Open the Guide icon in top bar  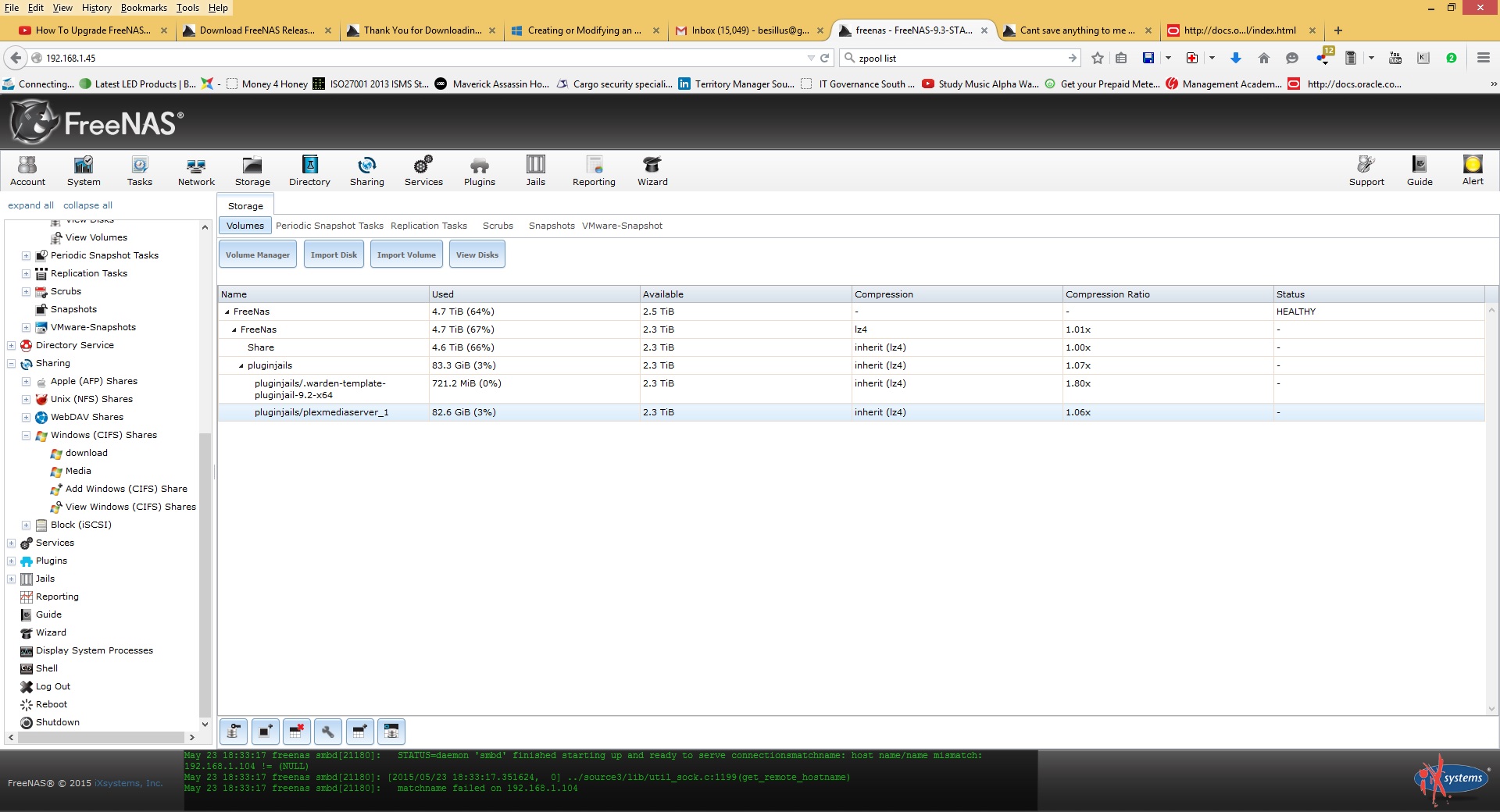[x=1420, y=170]
